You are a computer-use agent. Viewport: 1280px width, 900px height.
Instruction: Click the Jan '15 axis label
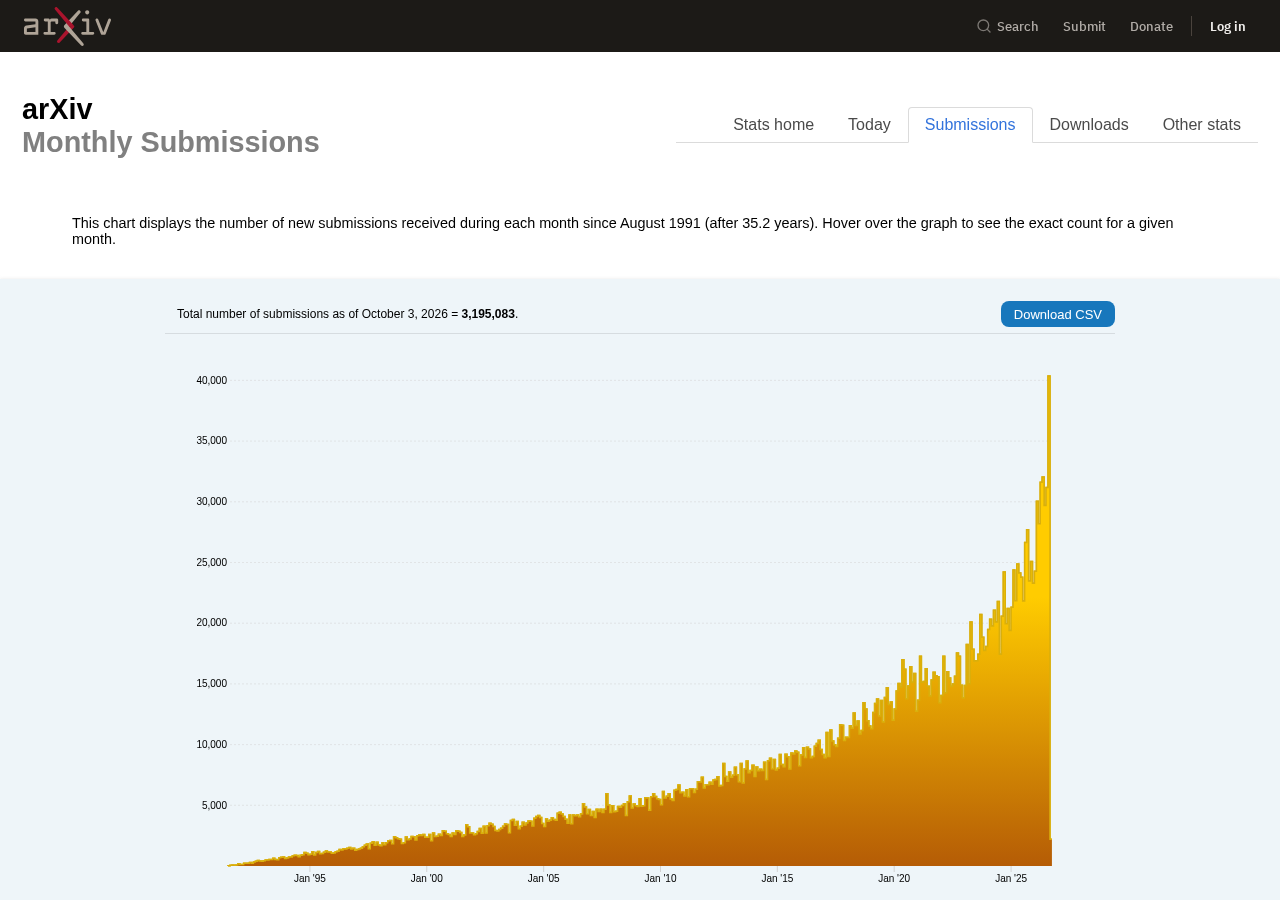click(777, 879)
